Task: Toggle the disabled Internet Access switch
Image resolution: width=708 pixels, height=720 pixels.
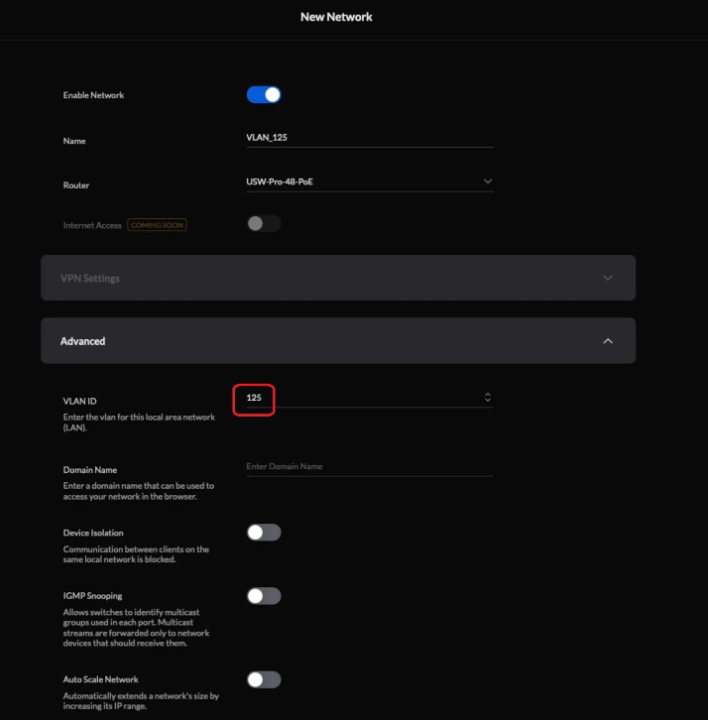Action: click(x=264, y=223)
